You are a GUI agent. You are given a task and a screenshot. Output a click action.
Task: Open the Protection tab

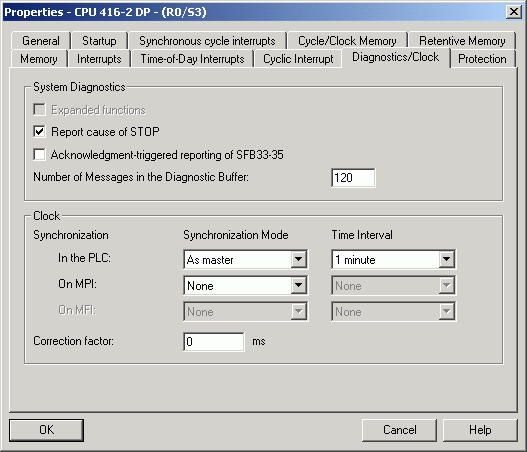click(x=482, y=59)
